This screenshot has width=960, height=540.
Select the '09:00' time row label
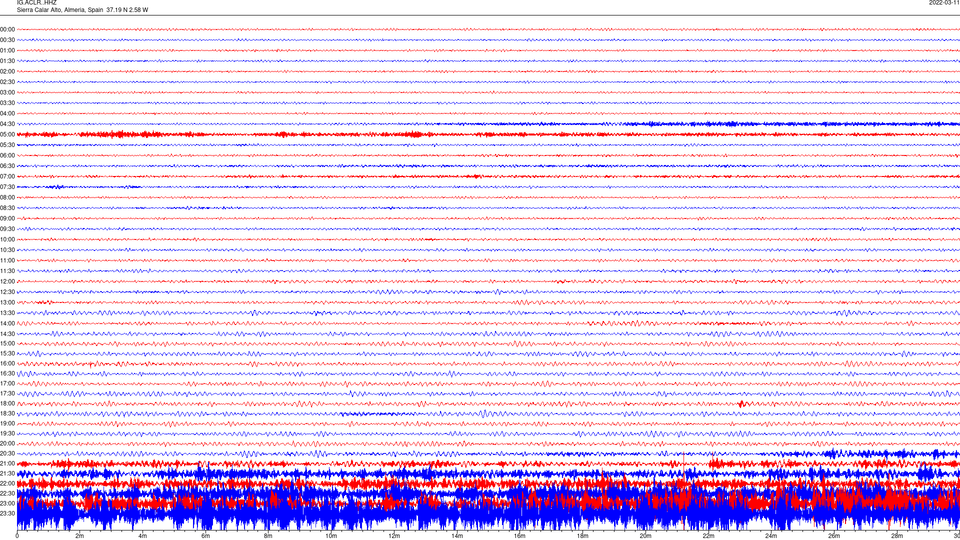(7, 219)
